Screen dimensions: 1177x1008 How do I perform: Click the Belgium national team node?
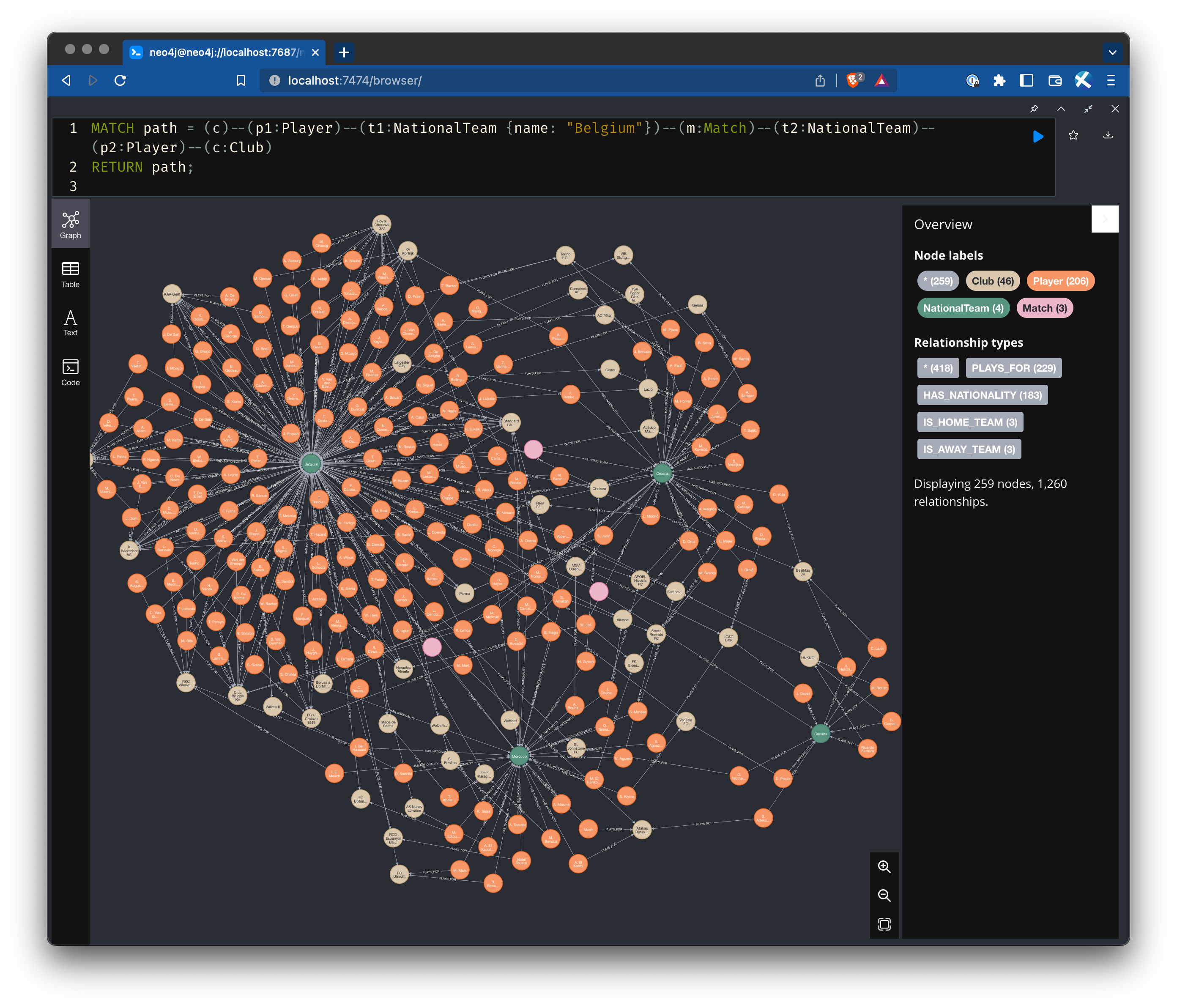click(311, 464)
